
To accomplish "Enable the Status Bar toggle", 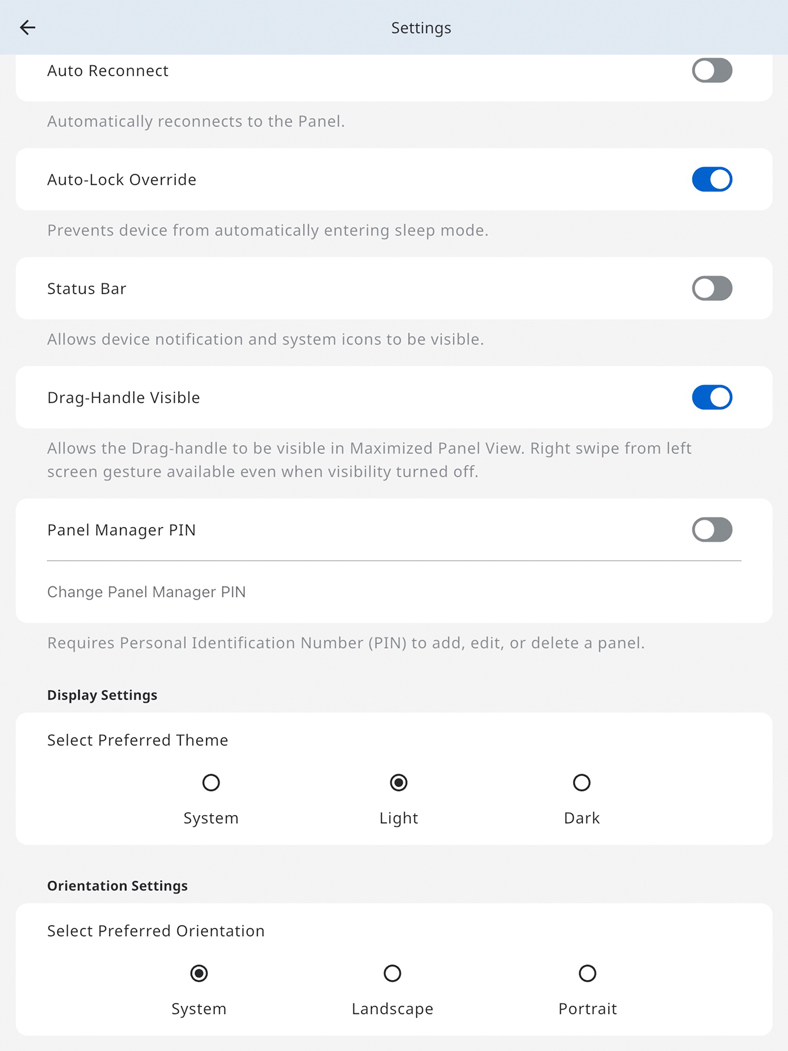I will pos(712,289).
